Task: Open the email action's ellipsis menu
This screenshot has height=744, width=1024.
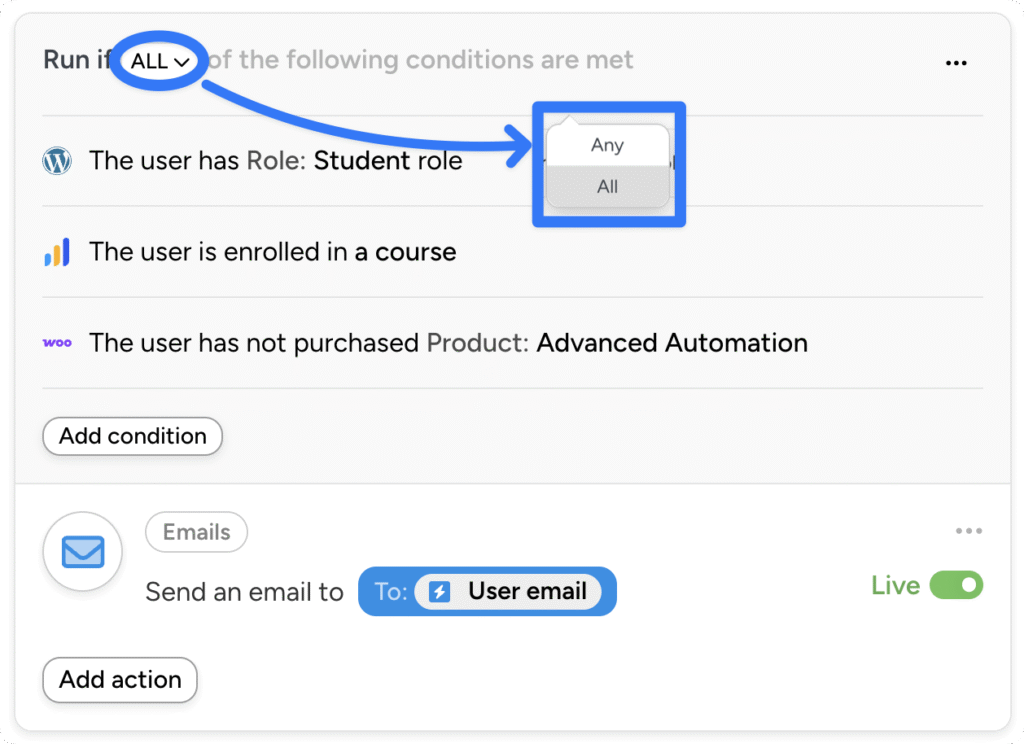Action: (969, 531)
